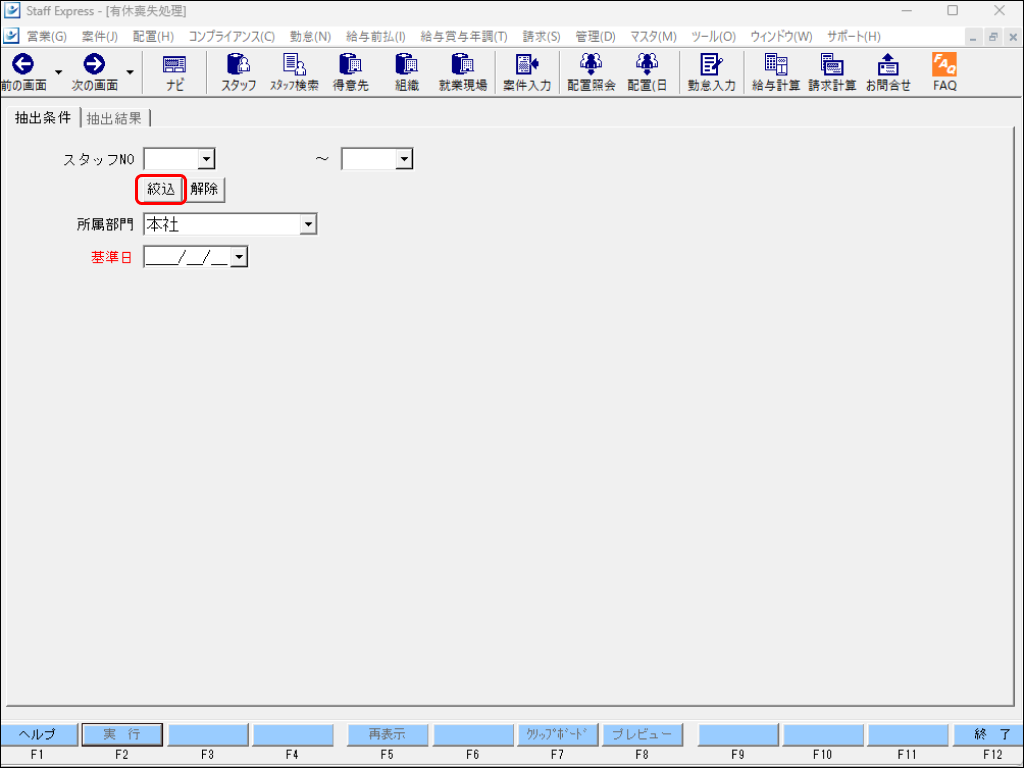Open the 勤怠(N) menu
This screenshot has height=768, width=1024.
click(x=310, y=37)
